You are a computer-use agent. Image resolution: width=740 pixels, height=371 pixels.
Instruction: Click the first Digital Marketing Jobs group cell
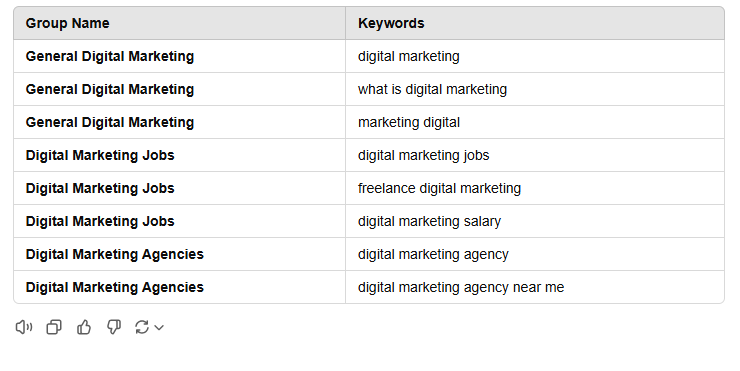(x=179, y=155)
